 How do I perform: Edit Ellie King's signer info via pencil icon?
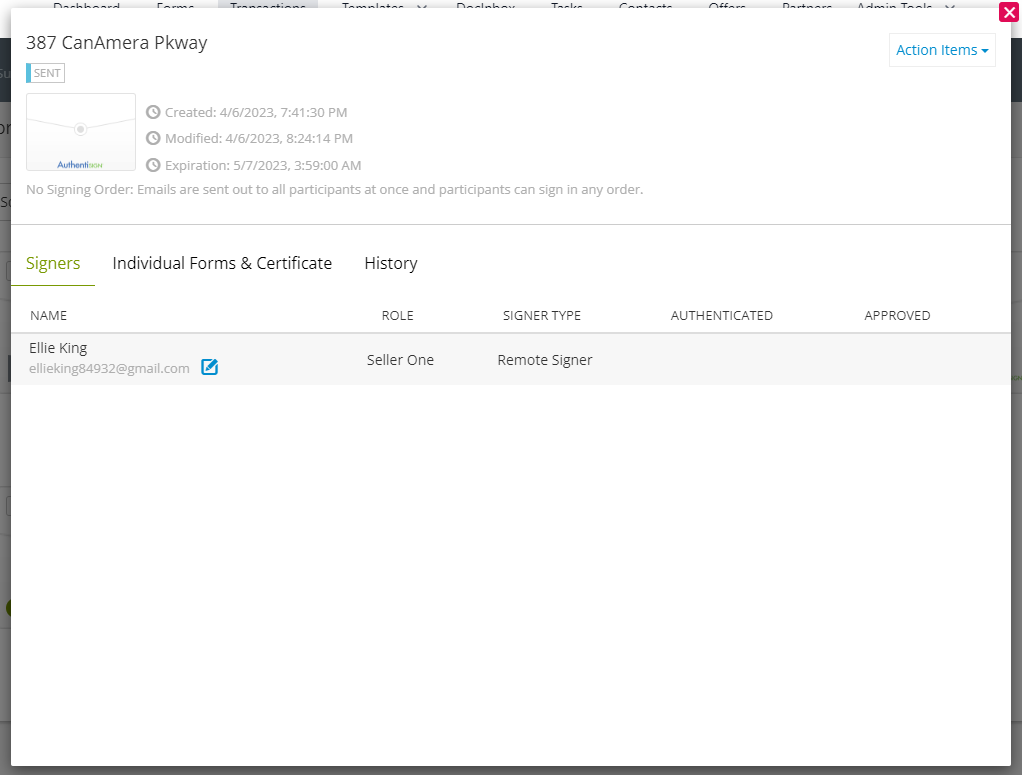(209, 367)
